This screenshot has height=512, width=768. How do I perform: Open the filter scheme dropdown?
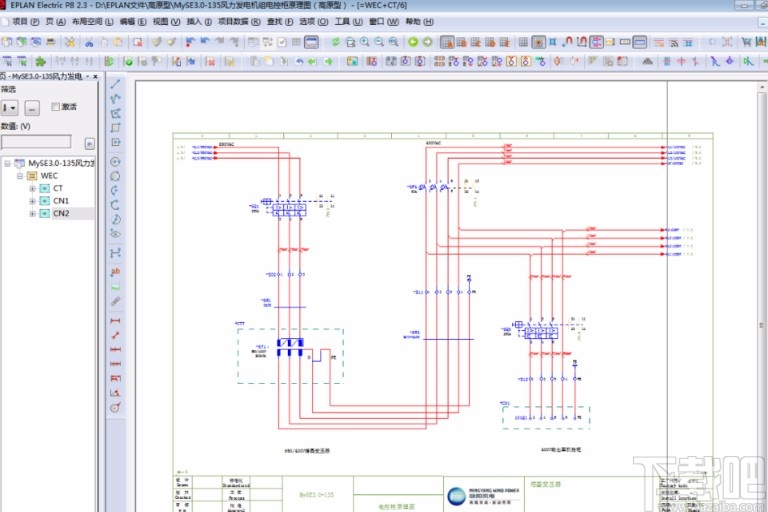[x=11, y=107]
